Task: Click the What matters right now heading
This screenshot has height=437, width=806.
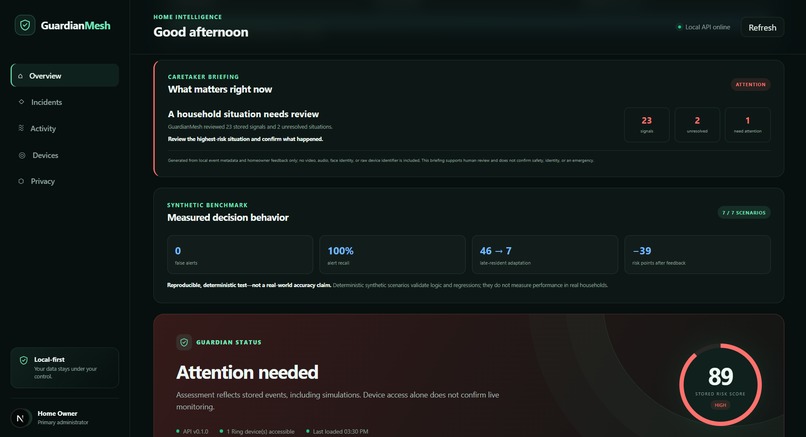Action: point(219,89)
